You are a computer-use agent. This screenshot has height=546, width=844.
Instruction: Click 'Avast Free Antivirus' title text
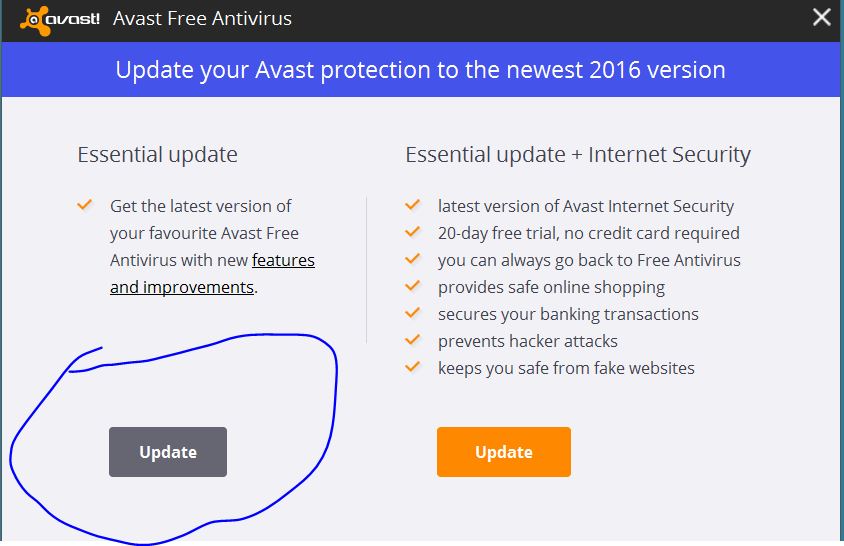(202, 19)
